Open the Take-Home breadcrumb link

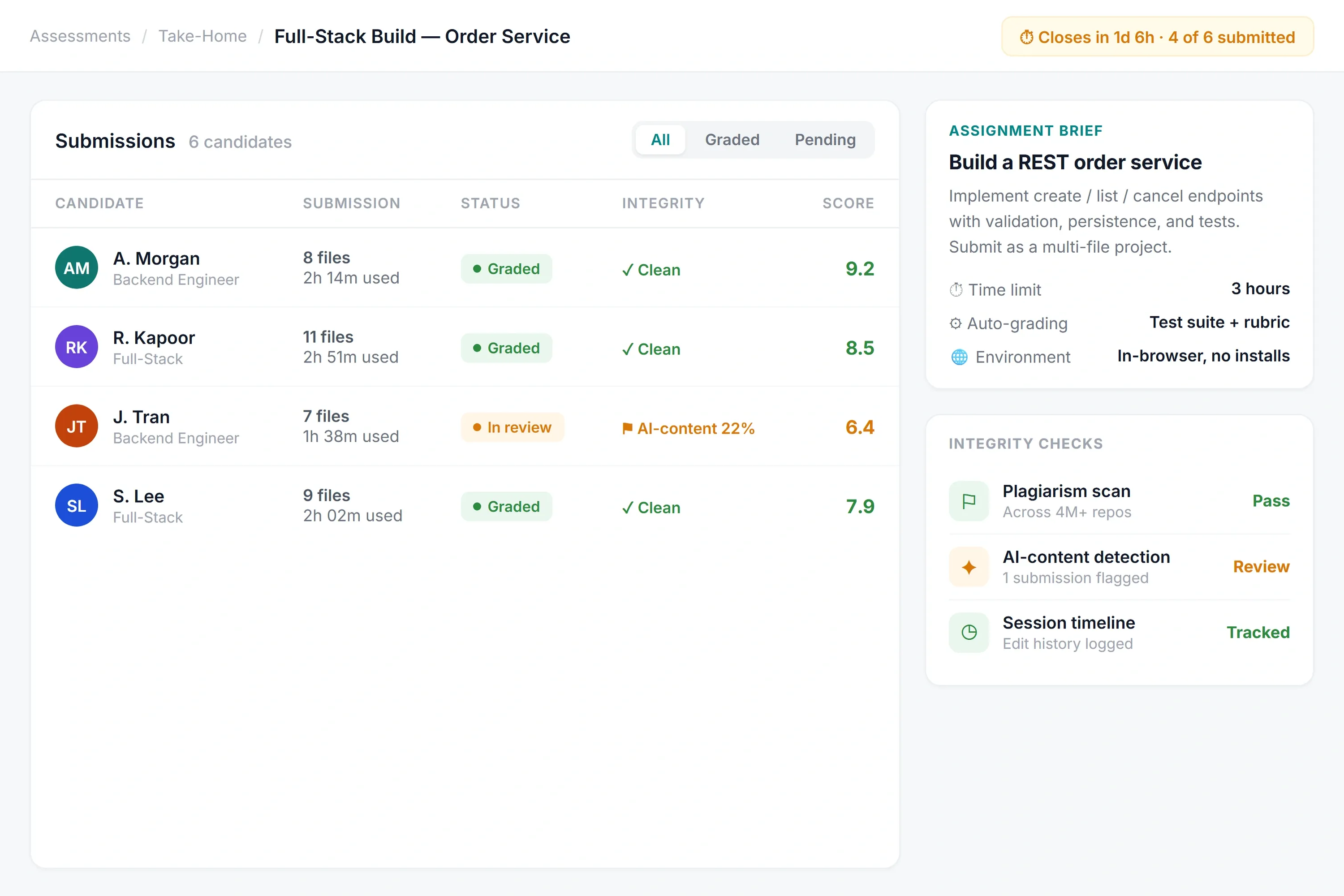[x=202, y=36]
